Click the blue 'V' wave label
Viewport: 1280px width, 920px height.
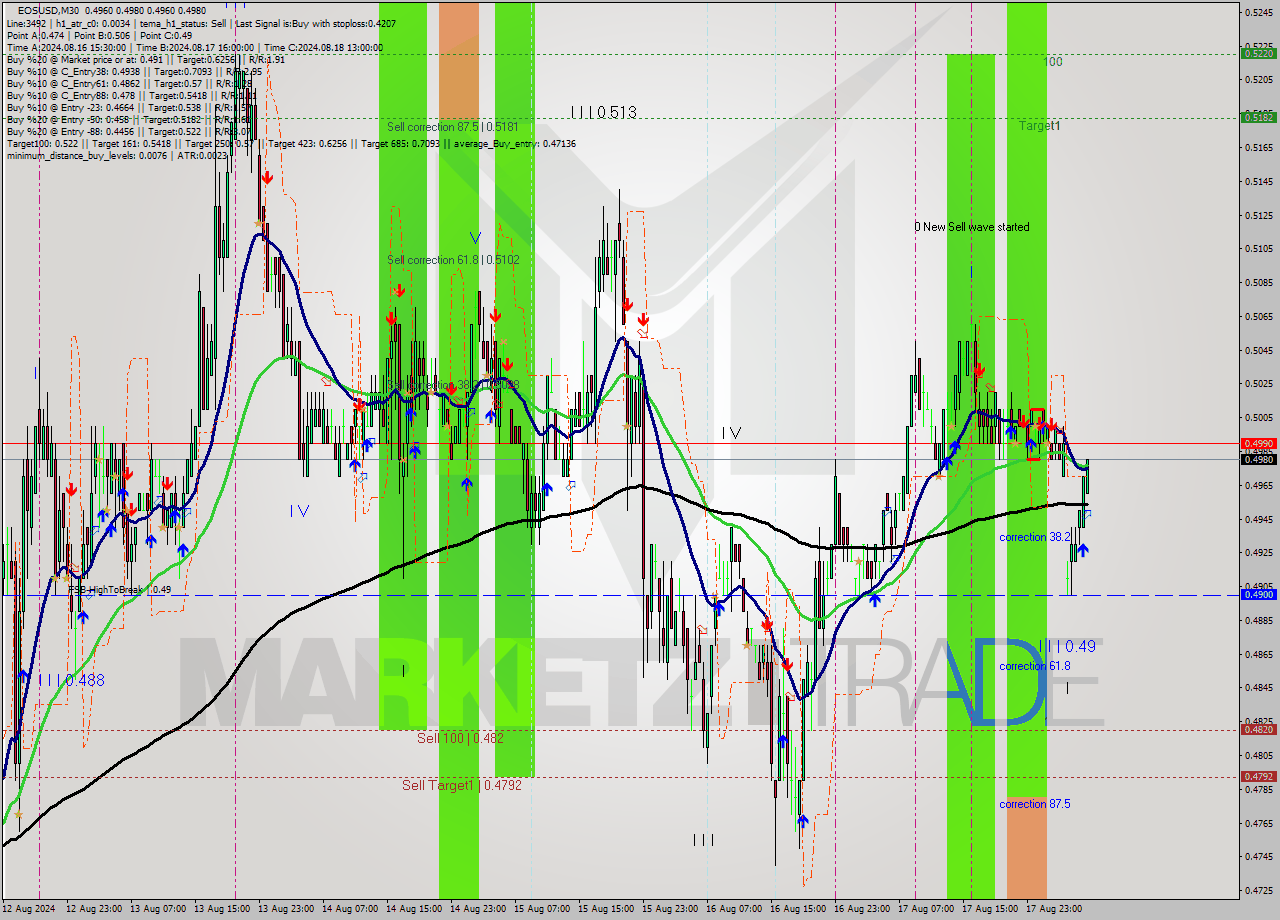(475, 238)
